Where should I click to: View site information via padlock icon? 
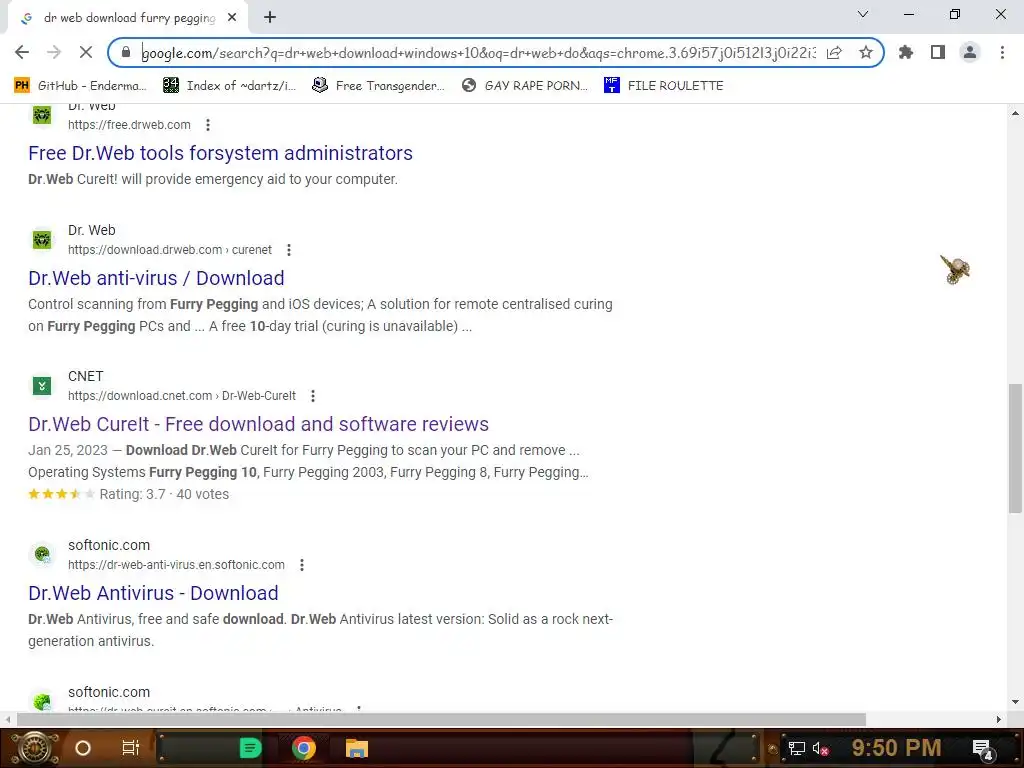[126, 52]
